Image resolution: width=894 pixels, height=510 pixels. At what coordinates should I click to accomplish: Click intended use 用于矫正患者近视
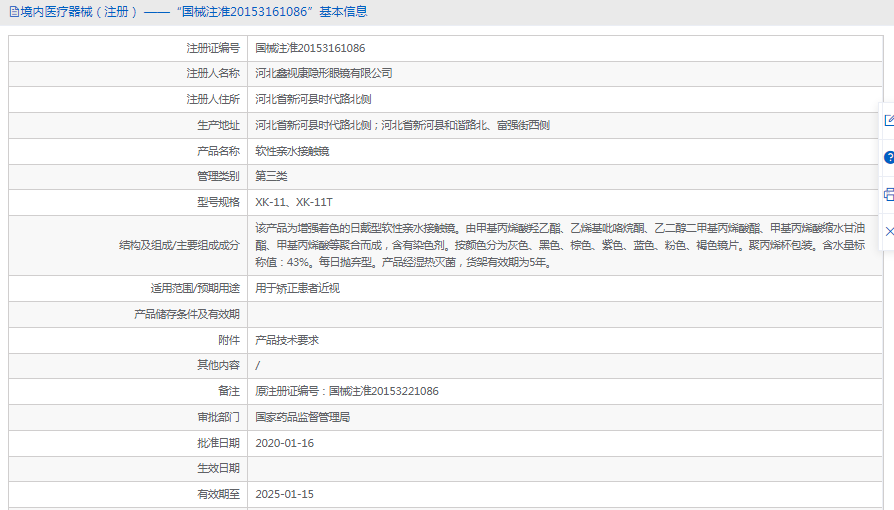(x=297, y=288)
